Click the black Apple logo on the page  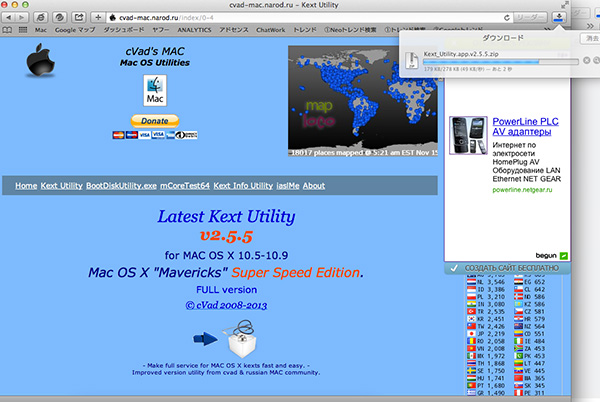(40, 60)
